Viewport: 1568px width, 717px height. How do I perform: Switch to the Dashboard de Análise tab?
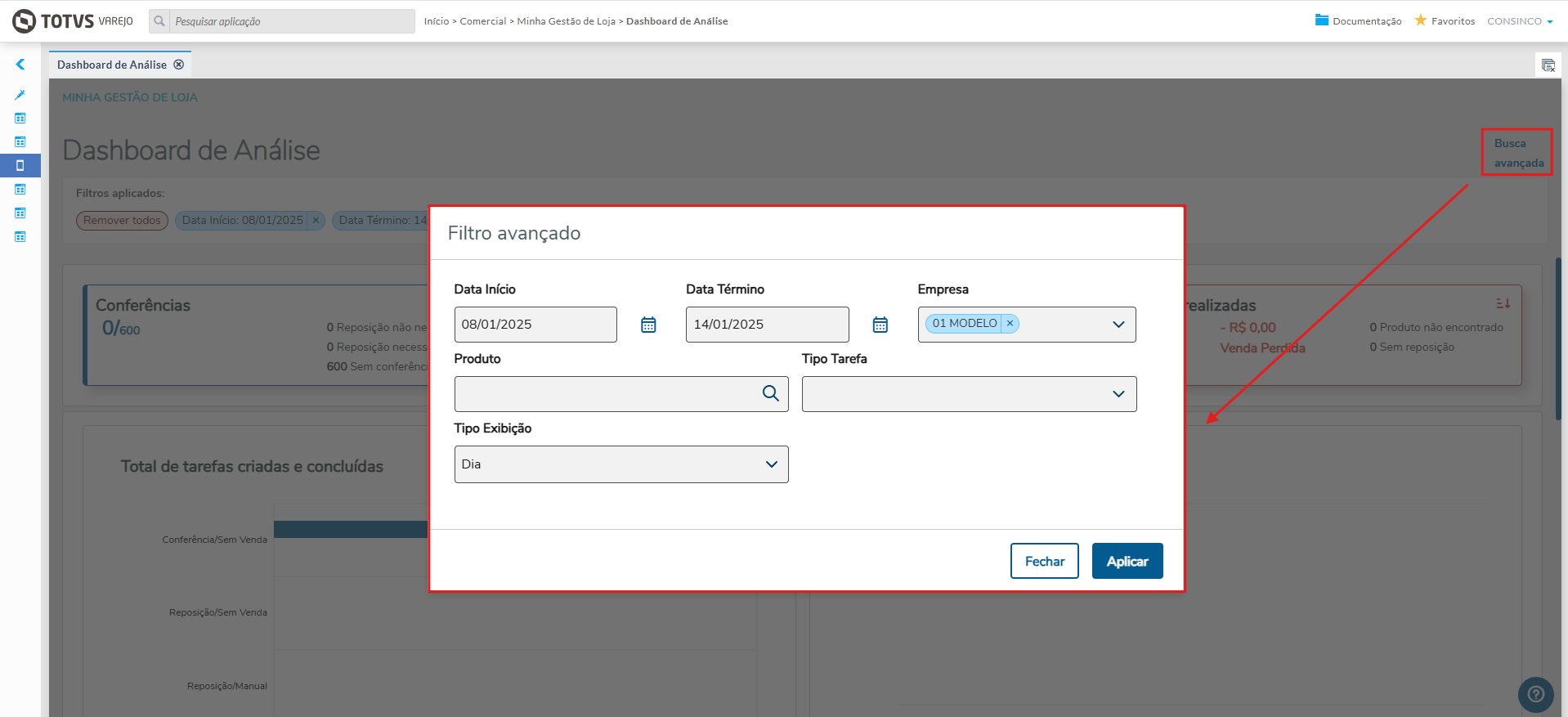111,65
